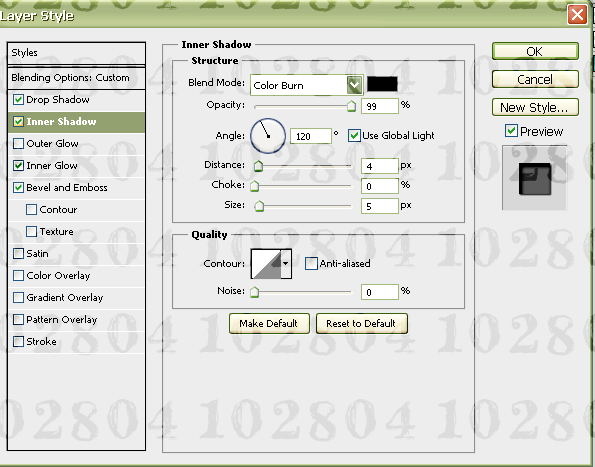
Task: Click the OK button
Action: pyautogui.click(x=535, y=51)
